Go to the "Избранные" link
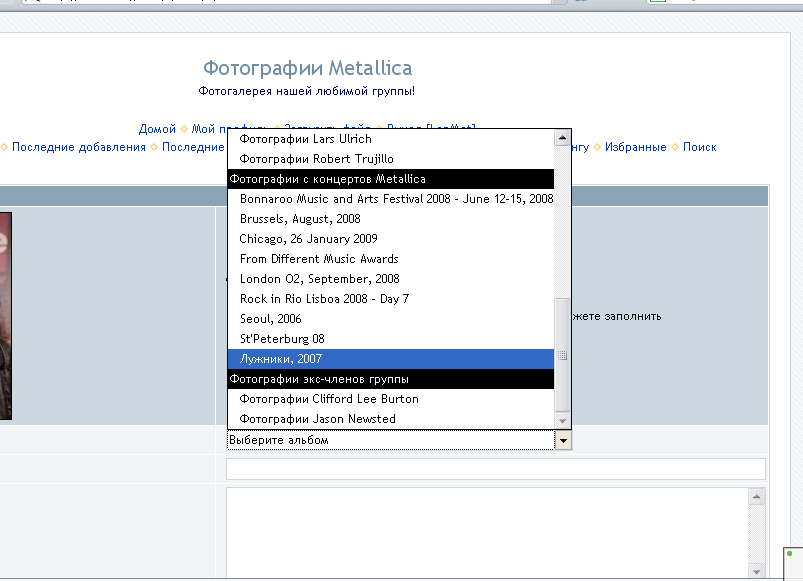The height and width of the screenshot is (581, 803). pyautogui.click(x=634, y=147)
